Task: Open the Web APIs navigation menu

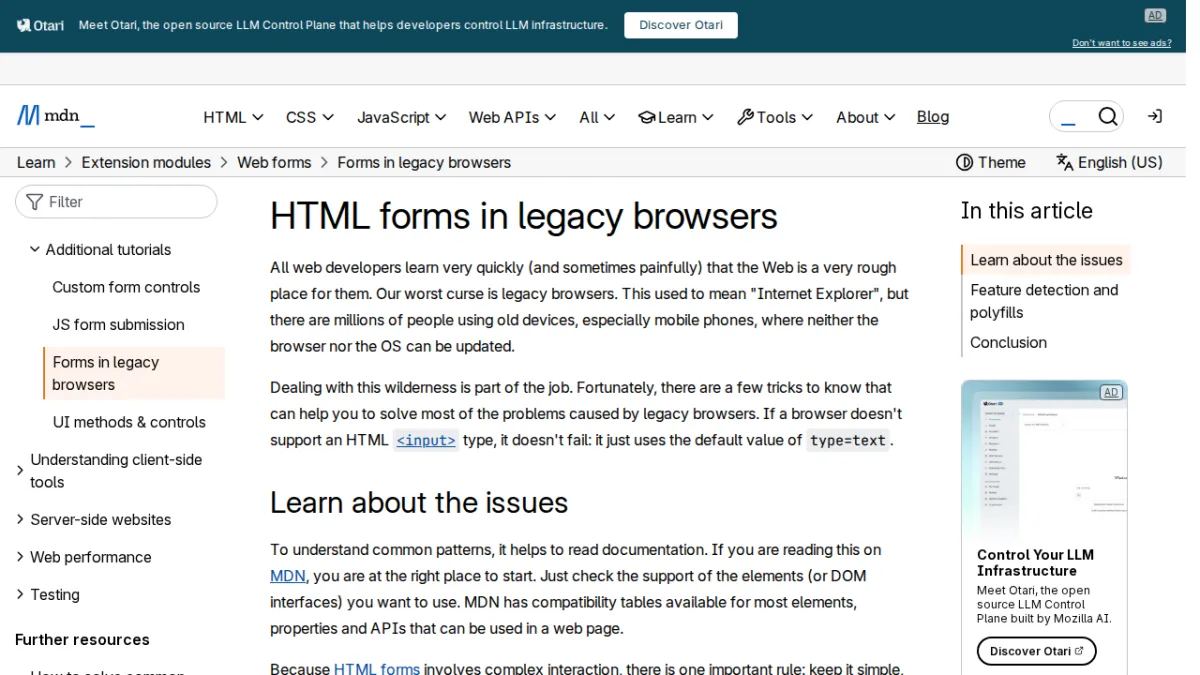Action: pos(512,117)
